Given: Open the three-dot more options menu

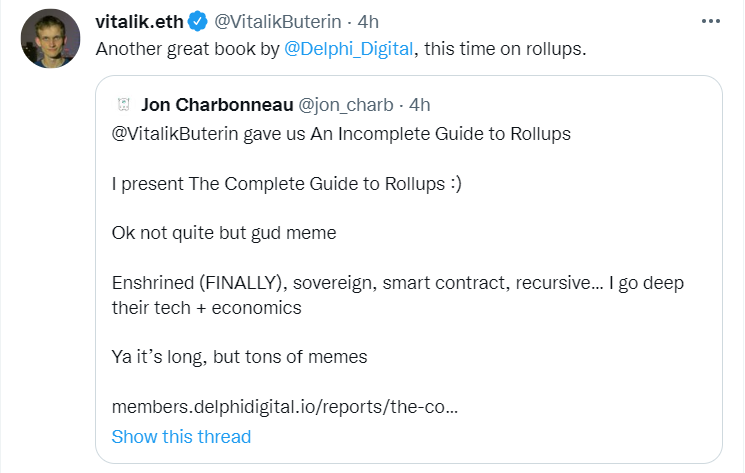Looking at the screenshot, I should 710,21.
